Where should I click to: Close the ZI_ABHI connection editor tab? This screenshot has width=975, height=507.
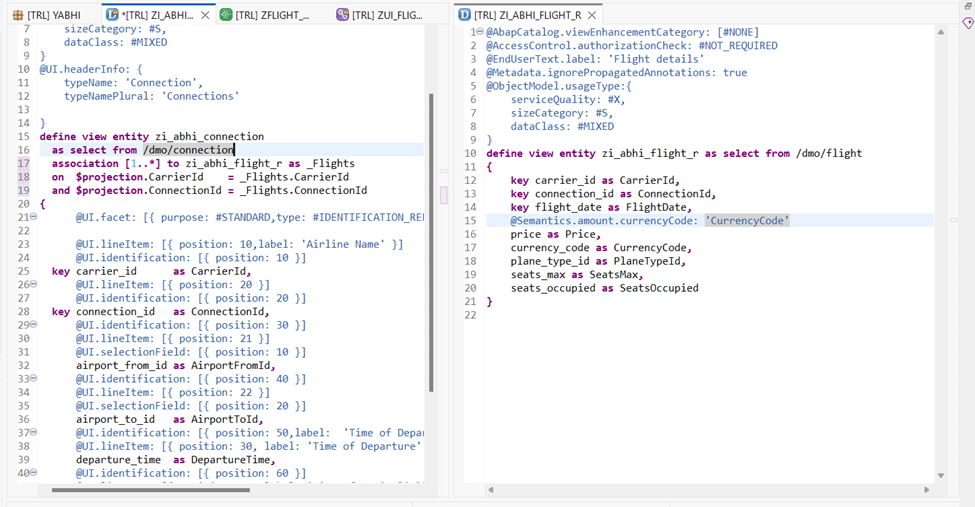[x=206, y=15]
